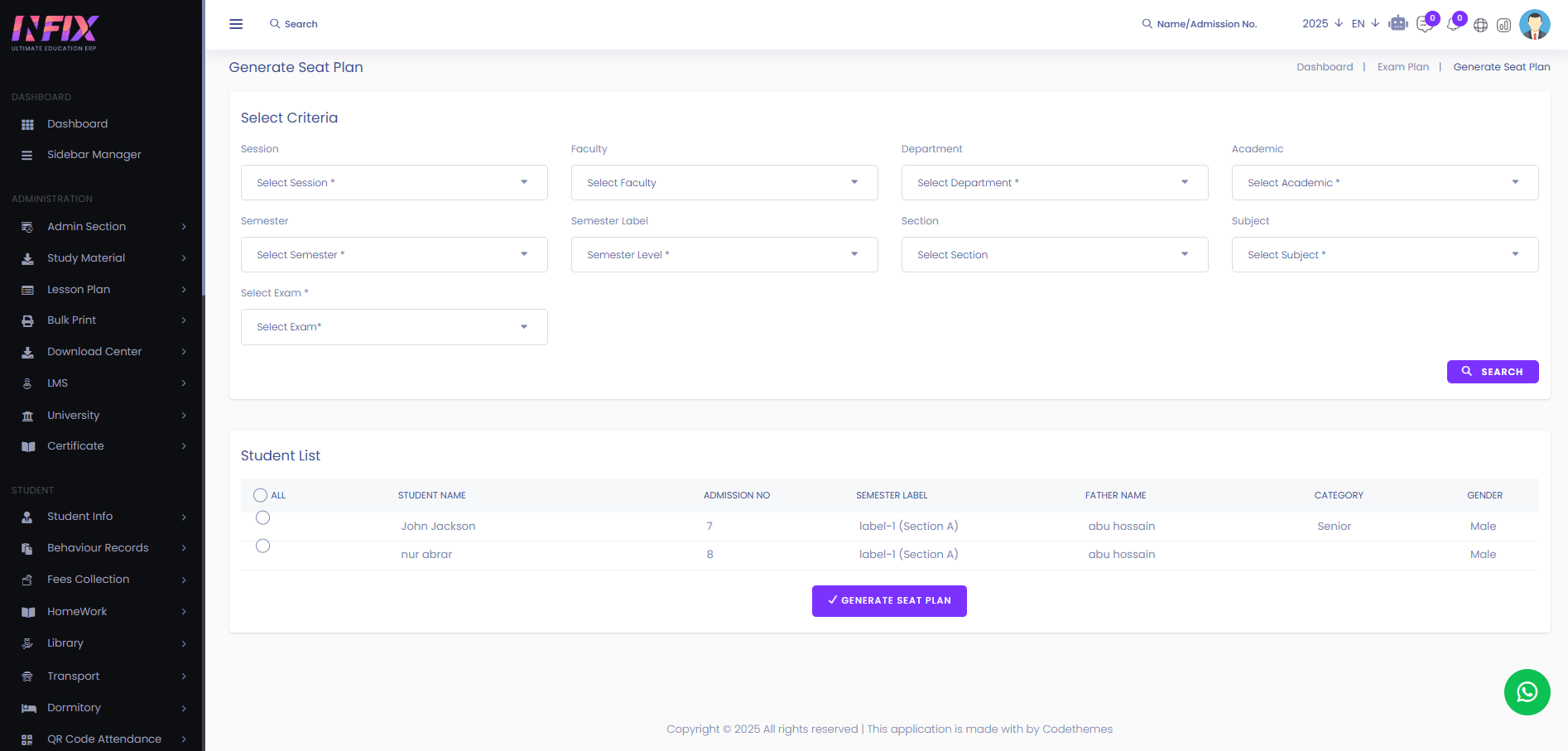Image resolution: width=1568 pixels, height=751 pixels.
Task: Open the Semester Level dropdown
Action: (x=724, y=254)
